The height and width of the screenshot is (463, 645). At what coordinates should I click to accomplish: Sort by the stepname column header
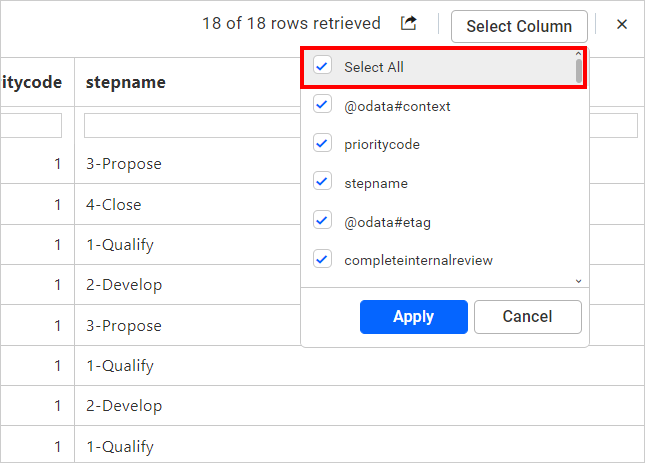click(x=125, y=82)
